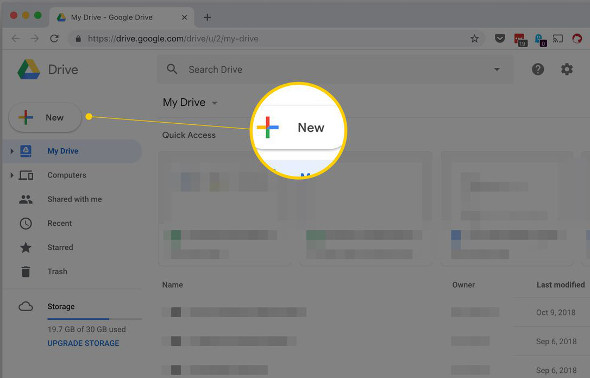Click the Storage cloud icon
The height and width of the screenshot is (378, 590).
tap(26, 307)
